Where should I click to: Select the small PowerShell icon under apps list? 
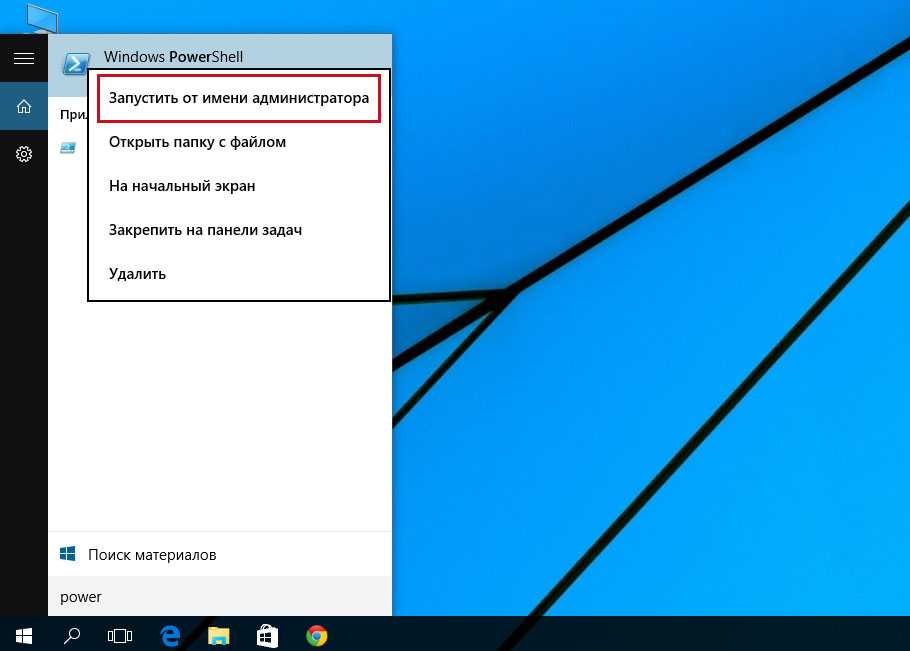68,148
